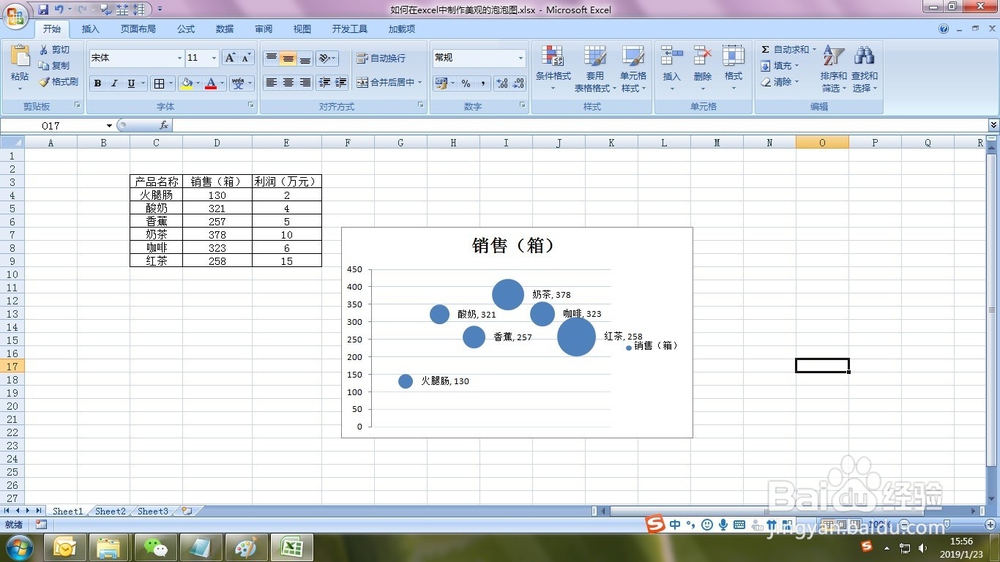Switch to 数据 ribbon tab

tap(224, 29)
